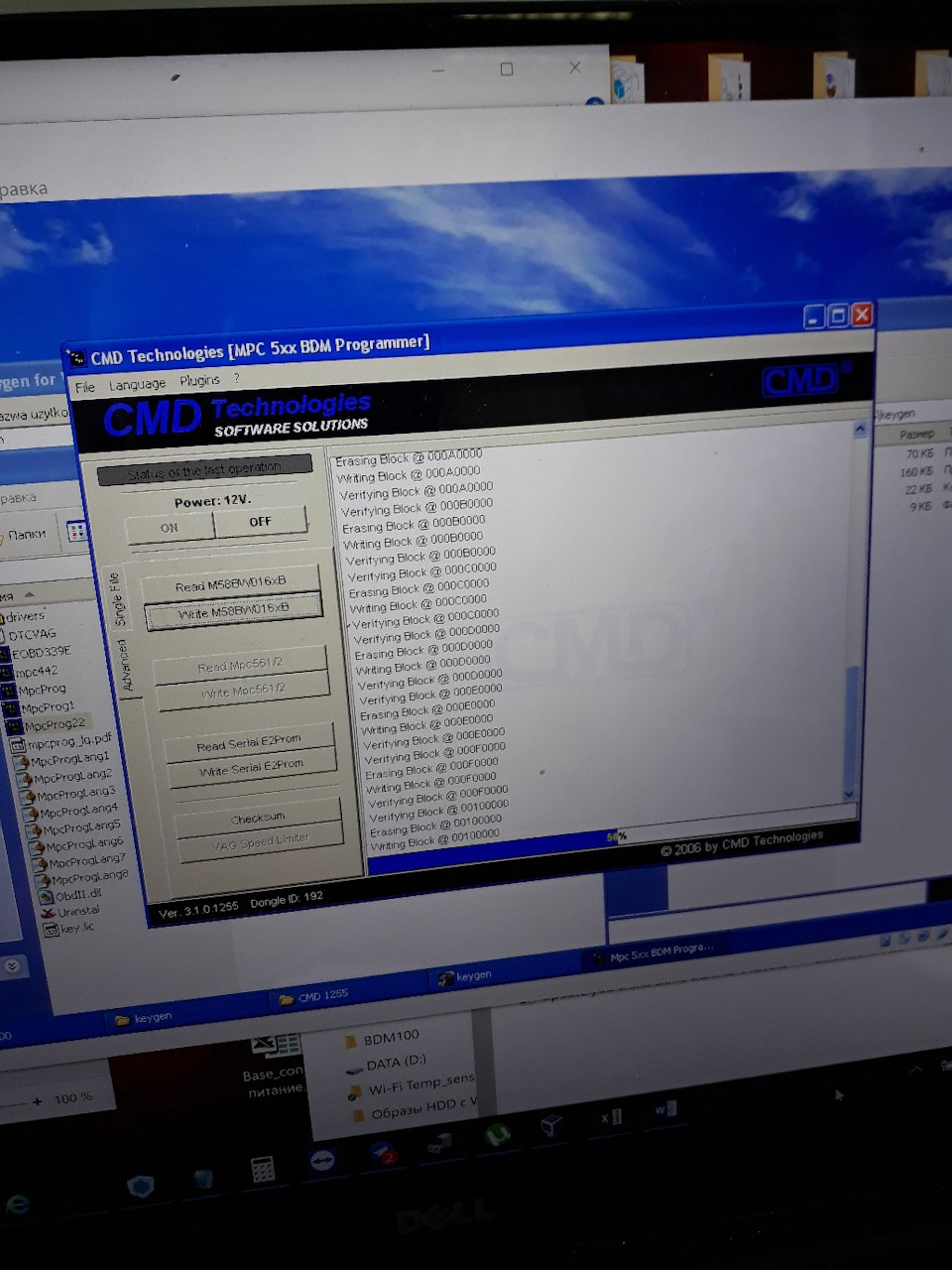Viewport: 952px width, 1270px height.
Task: Open TeamViewer from the Windows taskbar
Action: pyautogui.click(x=322, y=1161)
